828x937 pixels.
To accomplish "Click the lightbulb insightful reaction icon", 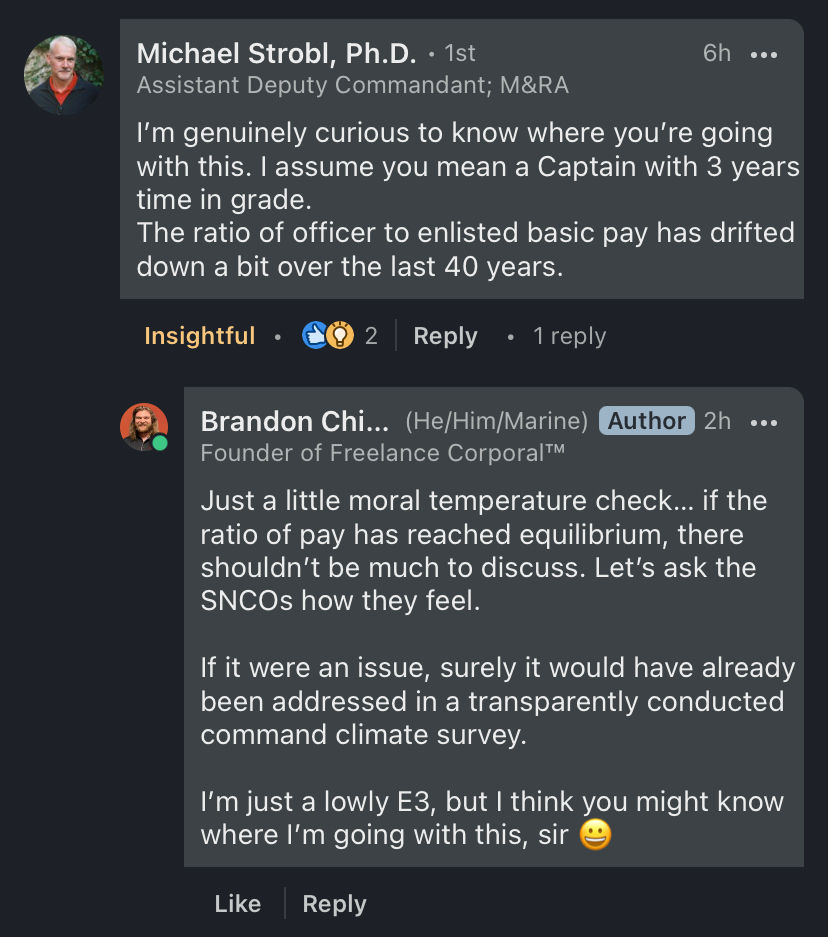I will click(340, 336).
